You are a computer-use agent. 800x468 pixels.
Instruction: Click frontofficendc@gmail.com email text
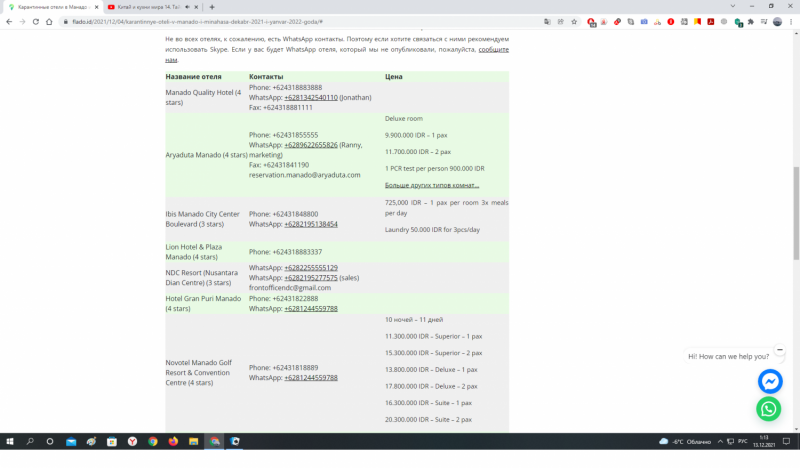290,287
